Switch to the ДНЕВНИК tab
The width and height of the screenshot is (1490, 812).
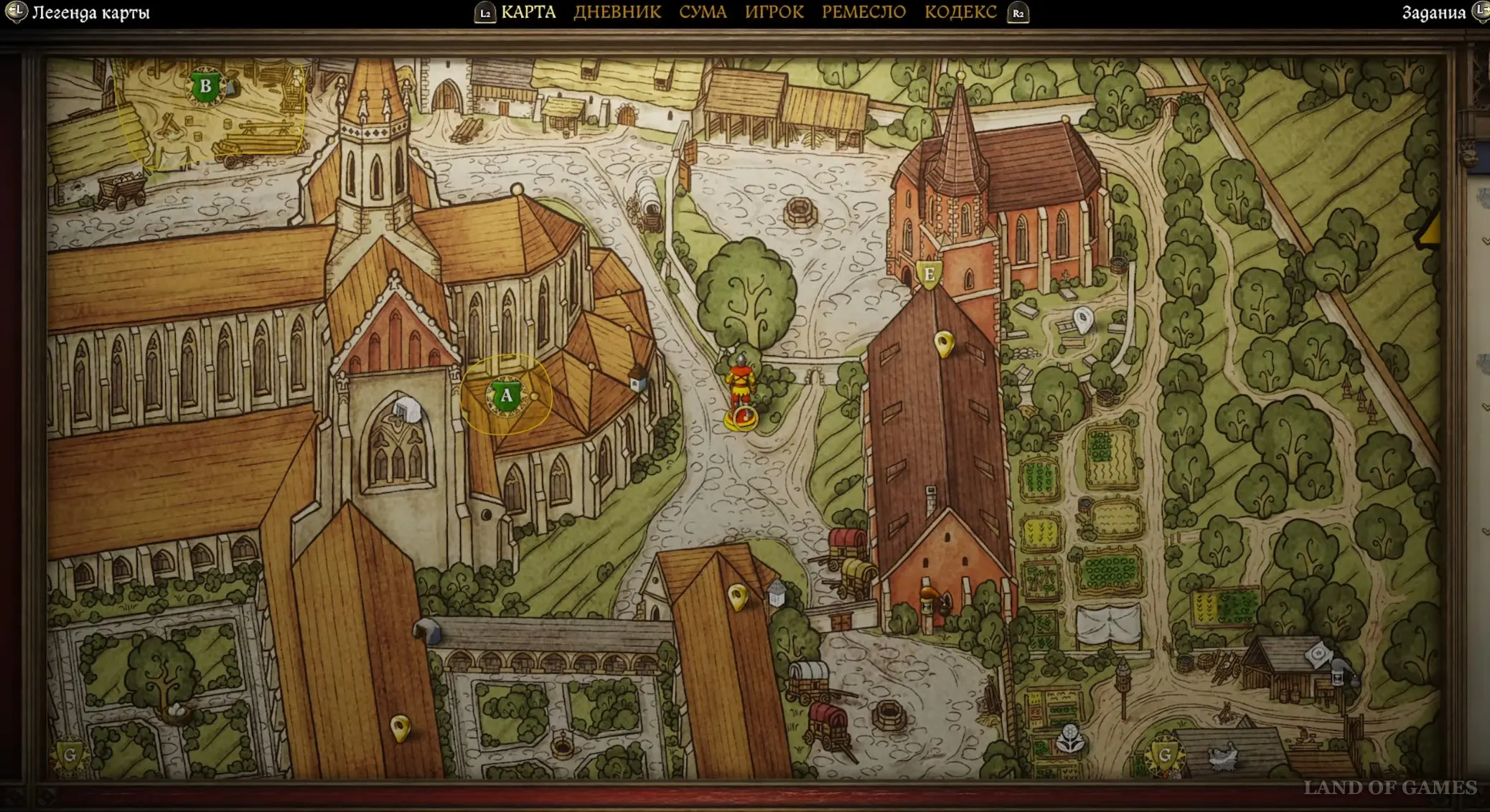tap(617, 12)
